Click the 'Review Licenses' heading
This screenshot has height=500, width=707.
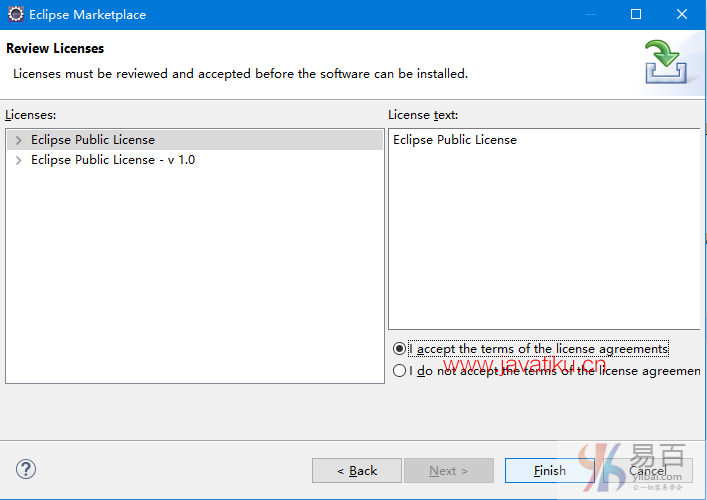(x=55, y=48)
